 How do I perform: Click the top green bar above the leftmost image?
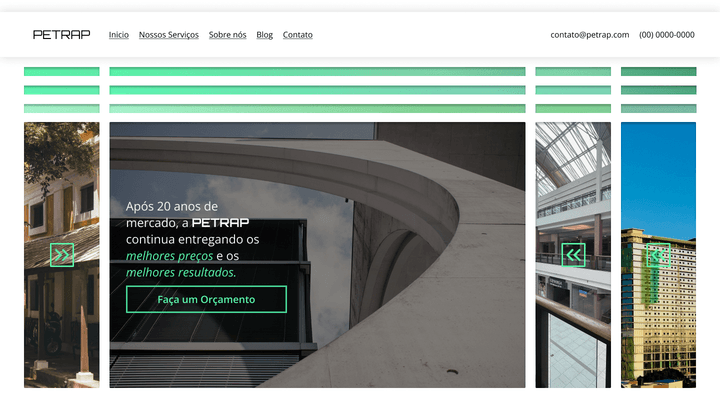pos(61,72)
